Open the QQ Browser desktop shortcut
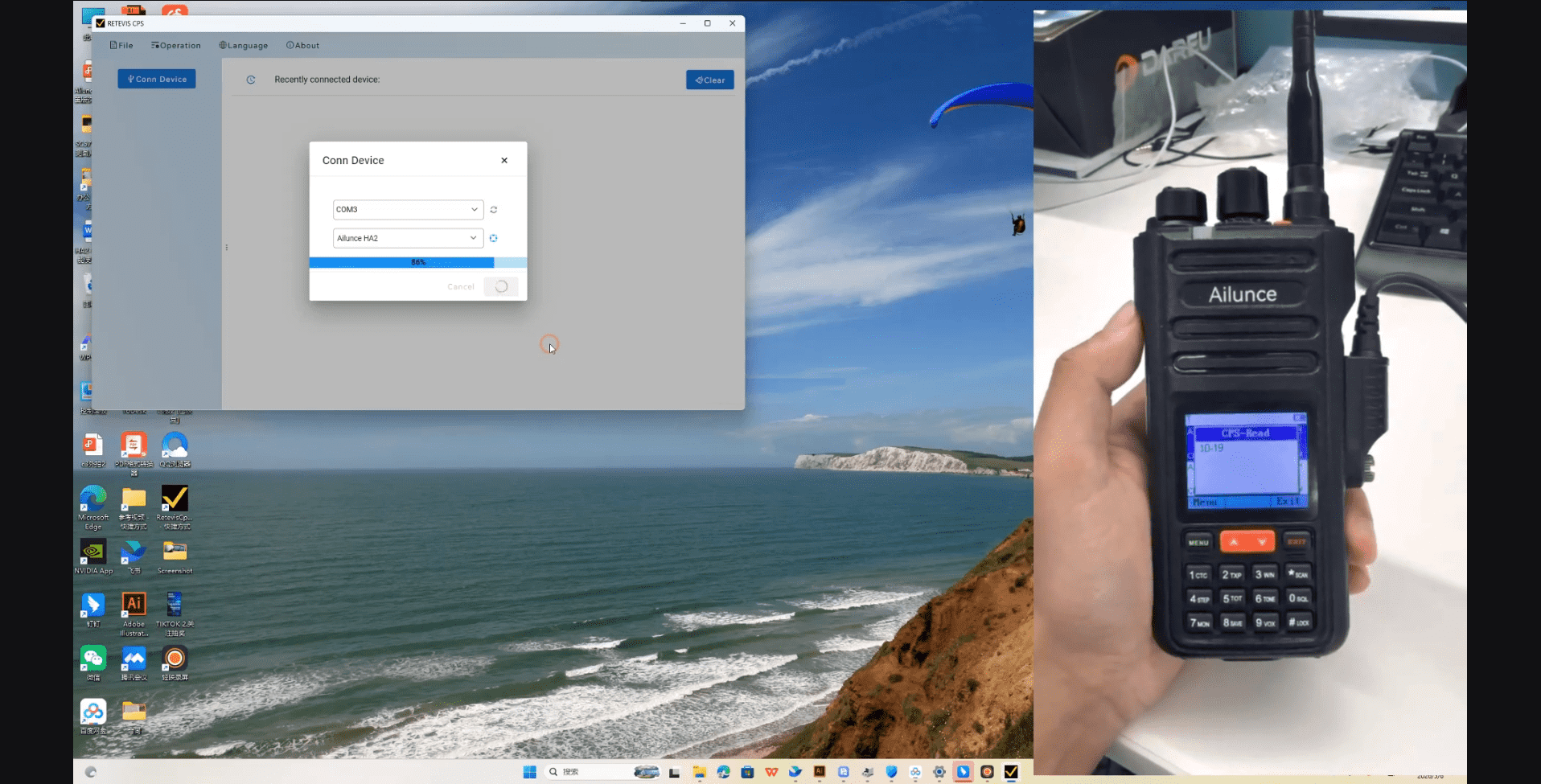1541x784 pixels. point(175,449)
